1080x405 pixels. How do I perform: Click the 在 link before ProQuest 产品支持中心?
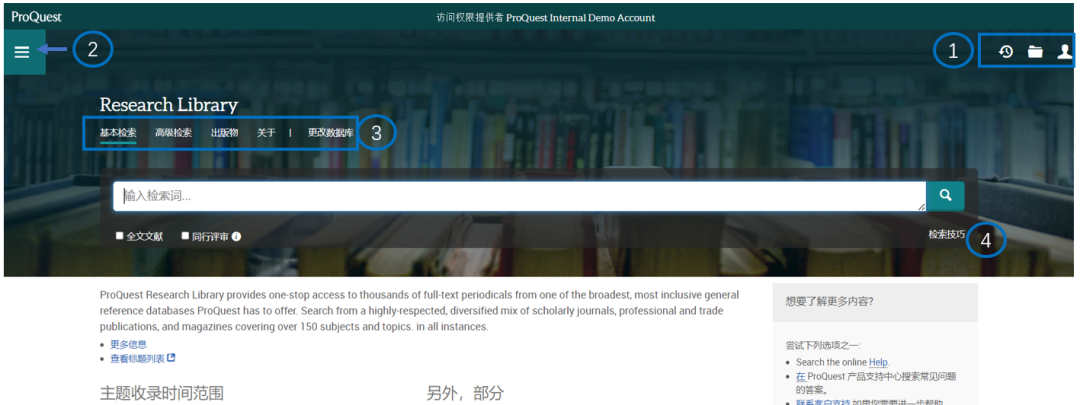[x=800, y=376]
